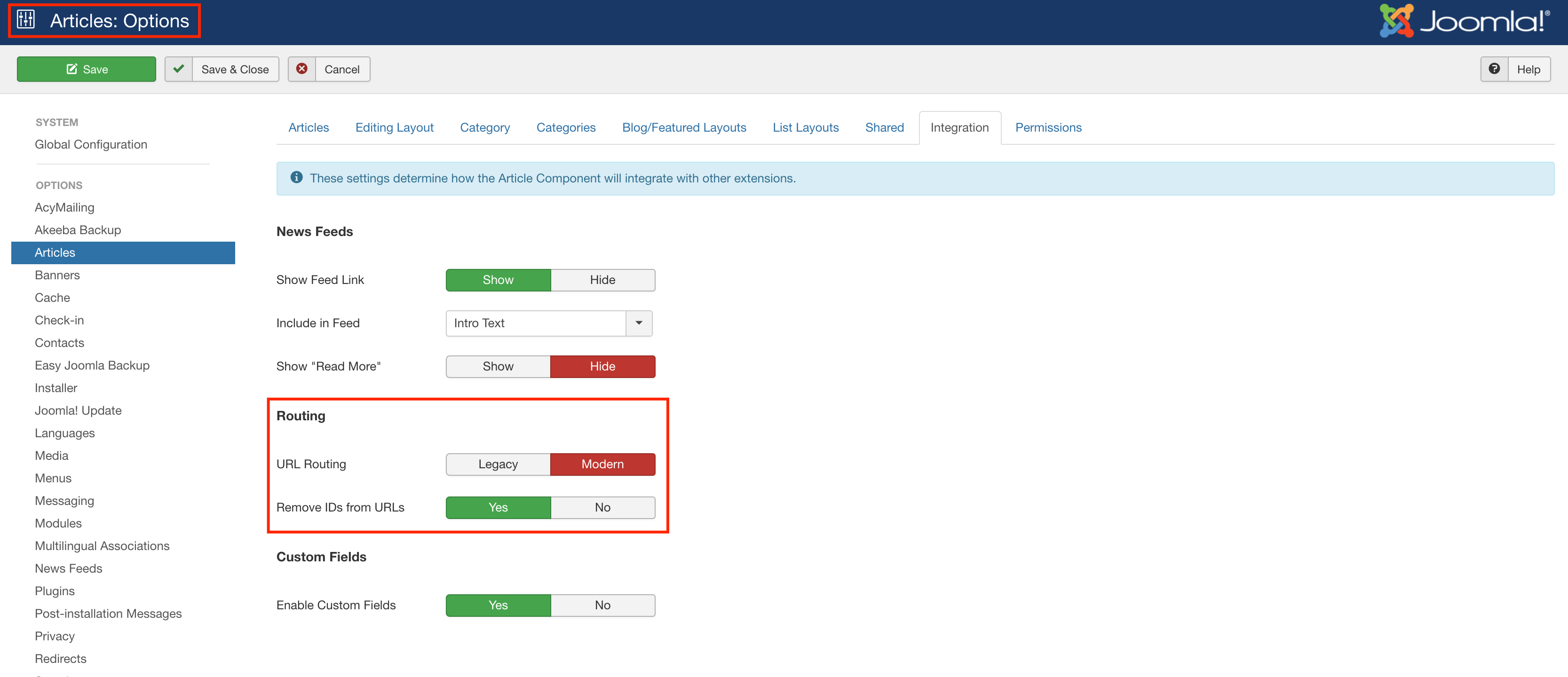The image size is (1568, 677).
Task: Open the Blog/Featured Layouts tab
Action: coord(683,128)
